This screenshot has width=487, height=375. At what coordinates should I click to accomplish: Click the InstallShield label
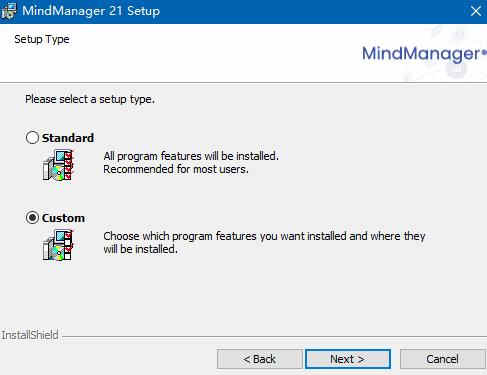click(x=30, y=335)
